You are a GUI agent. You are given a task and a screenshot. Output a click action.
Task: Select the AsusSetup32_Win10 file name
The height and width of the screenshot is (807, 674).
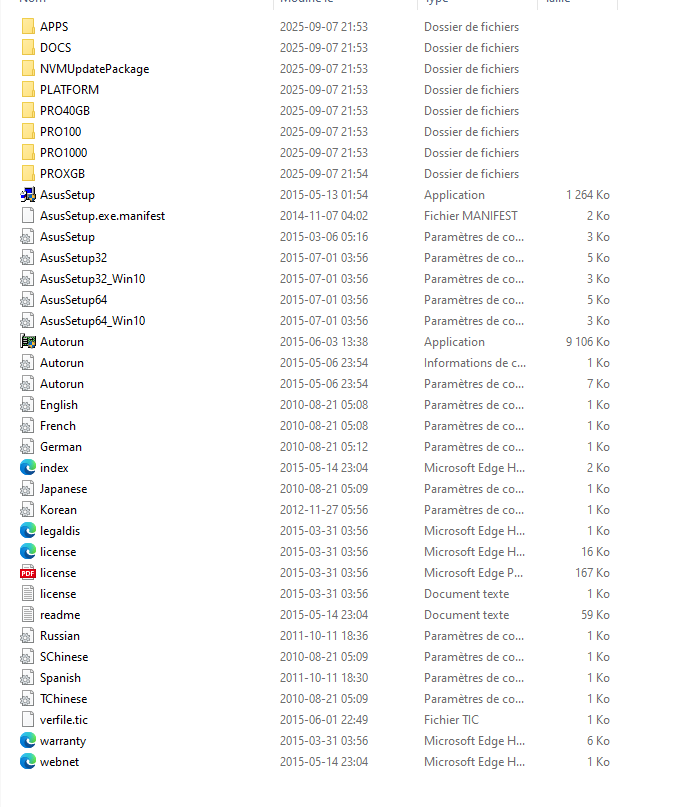93,279
